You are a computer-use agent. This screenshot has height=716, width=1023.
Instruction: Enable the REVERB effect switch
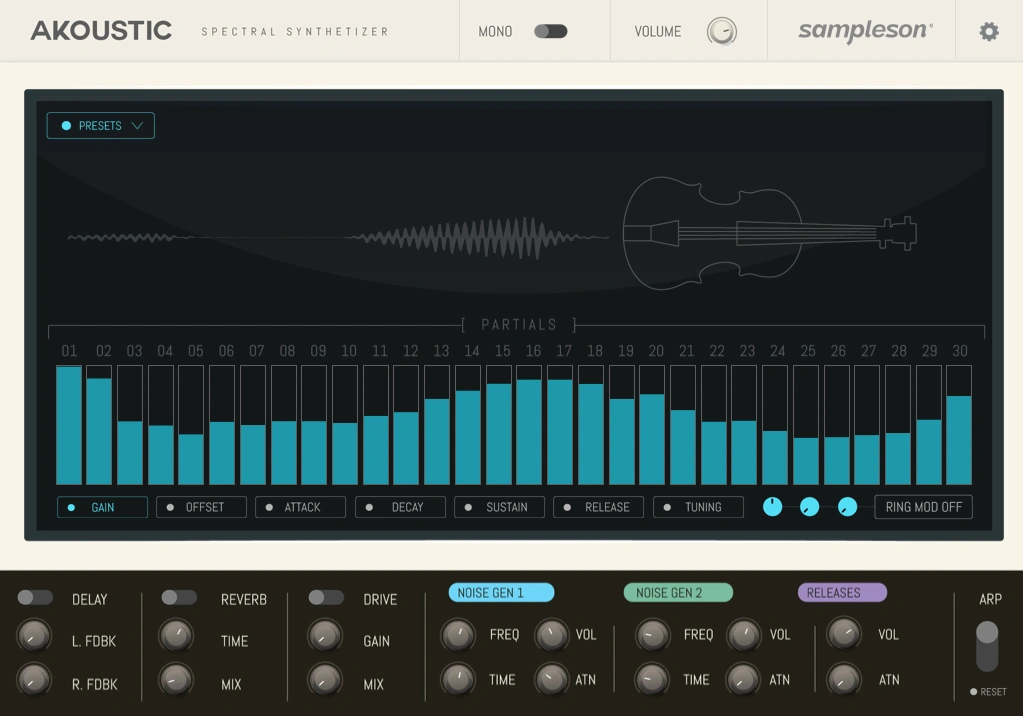pyautogui.click(x=179, y=597)
